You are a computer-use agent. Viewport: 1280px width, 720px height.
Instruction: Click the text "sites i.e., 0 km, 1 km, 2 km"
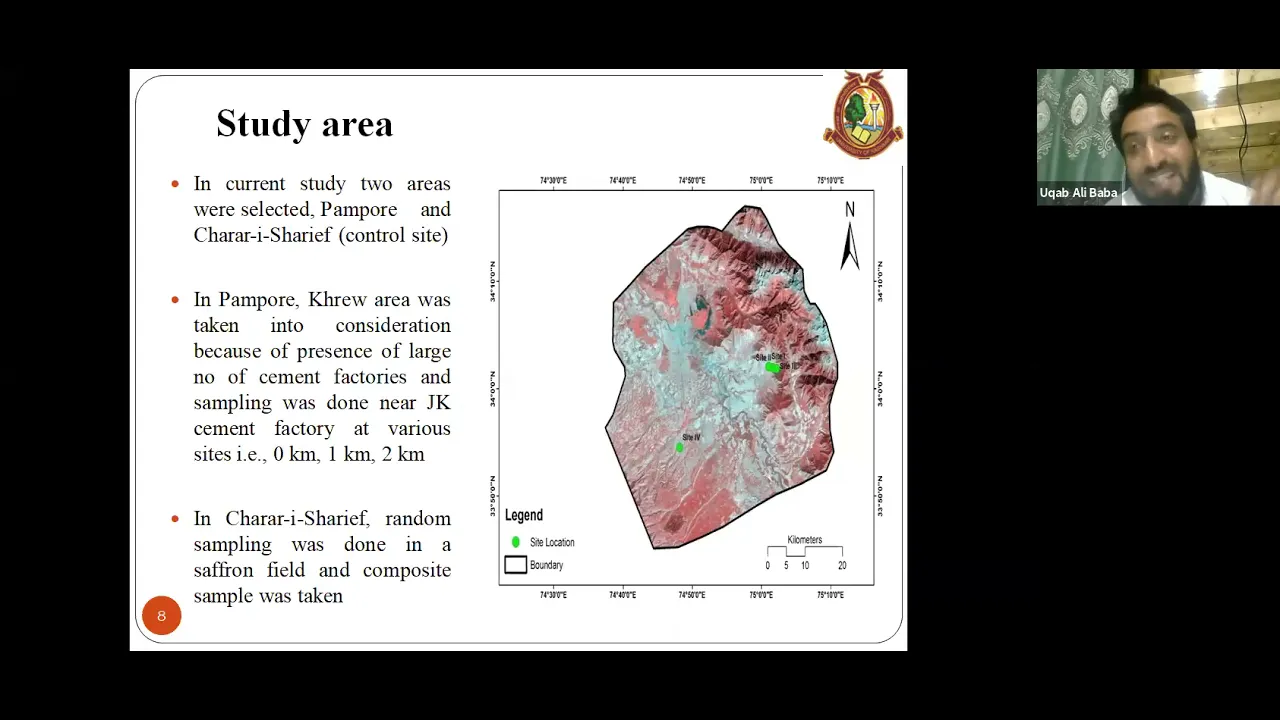[x=309, y=454]
